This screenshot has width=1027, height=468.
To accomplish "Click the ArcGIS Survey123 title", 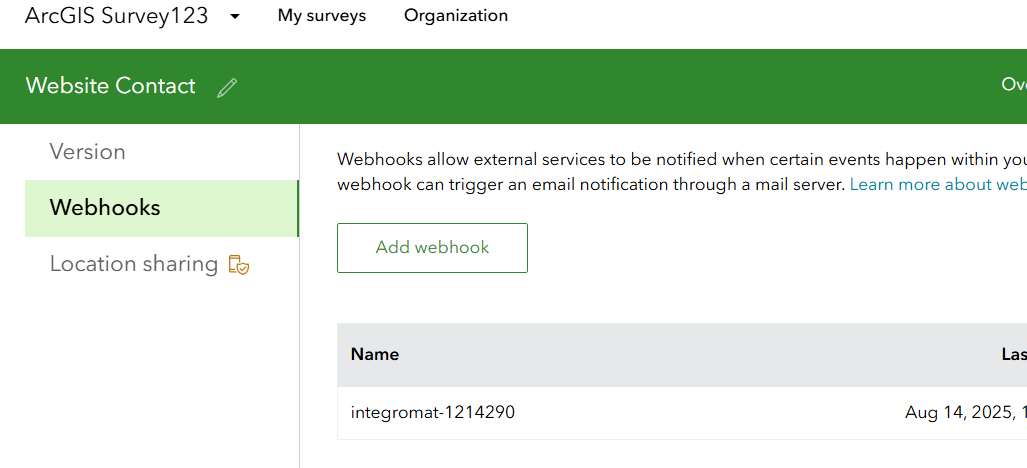I will (117, 16).
